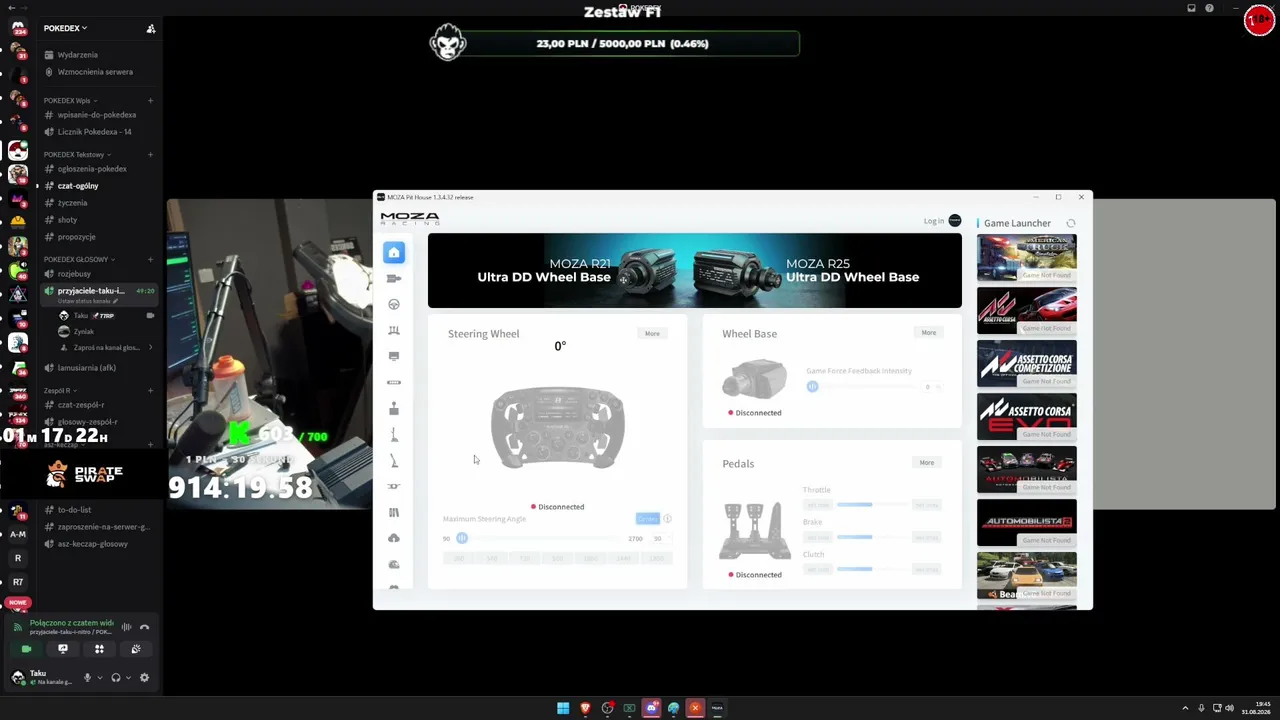Click the Throttle progress bar
This screenshot has width=1280, height=720.
point(874,505)
